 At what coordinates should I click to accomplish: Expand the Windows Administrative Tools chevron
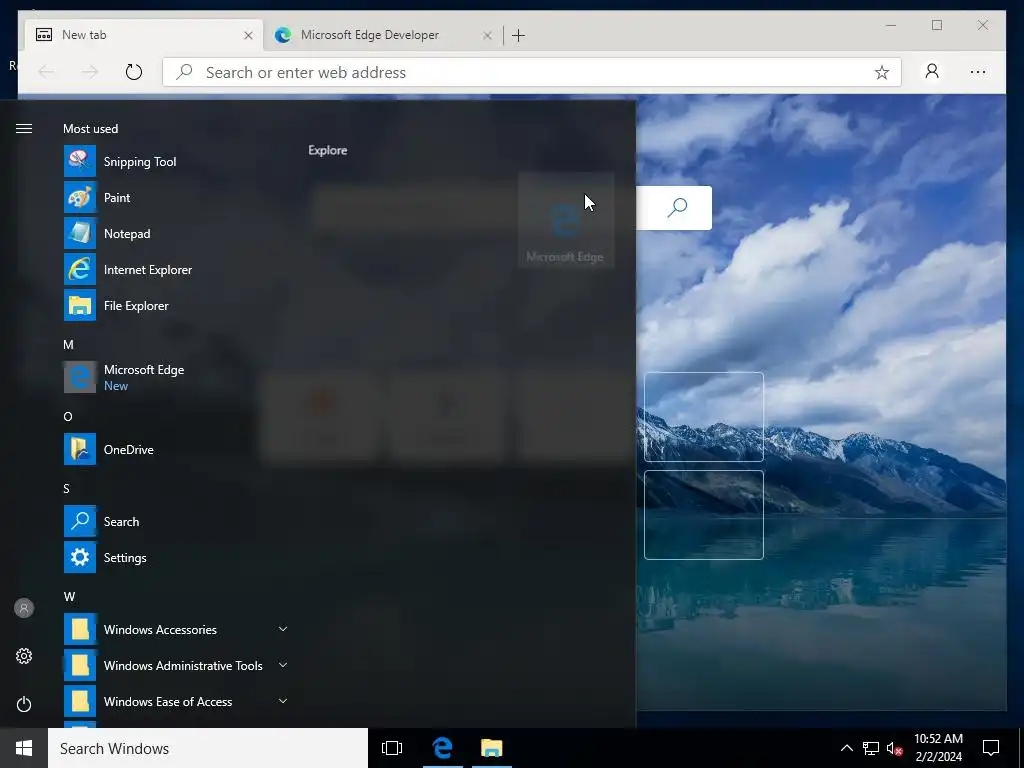pyautogui.click(x=283, y=665)
